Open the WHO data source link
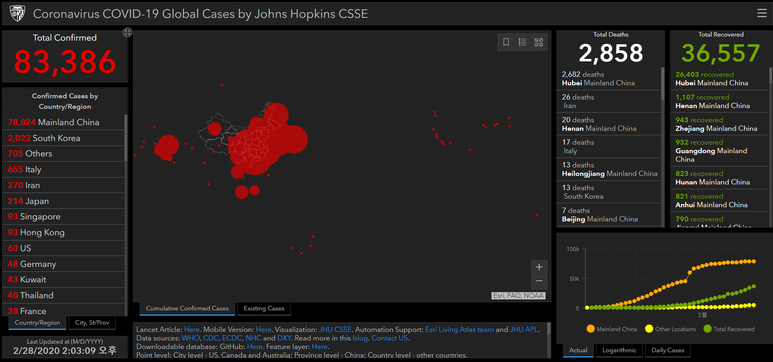Viewport: 773px width, 362px height. [190, 338]
